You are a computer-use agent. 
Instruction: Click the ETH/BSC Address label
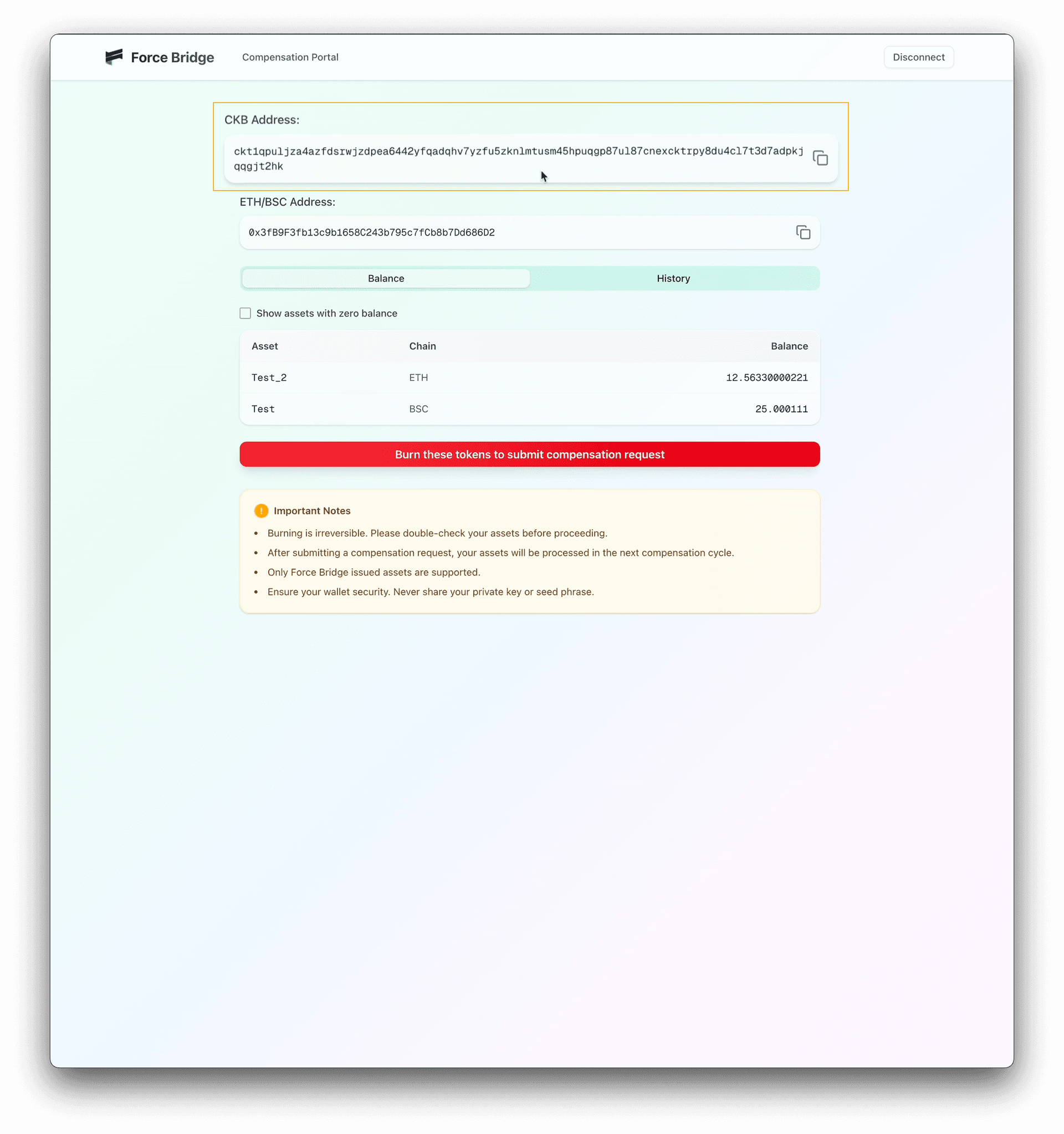tap(288, 202)
